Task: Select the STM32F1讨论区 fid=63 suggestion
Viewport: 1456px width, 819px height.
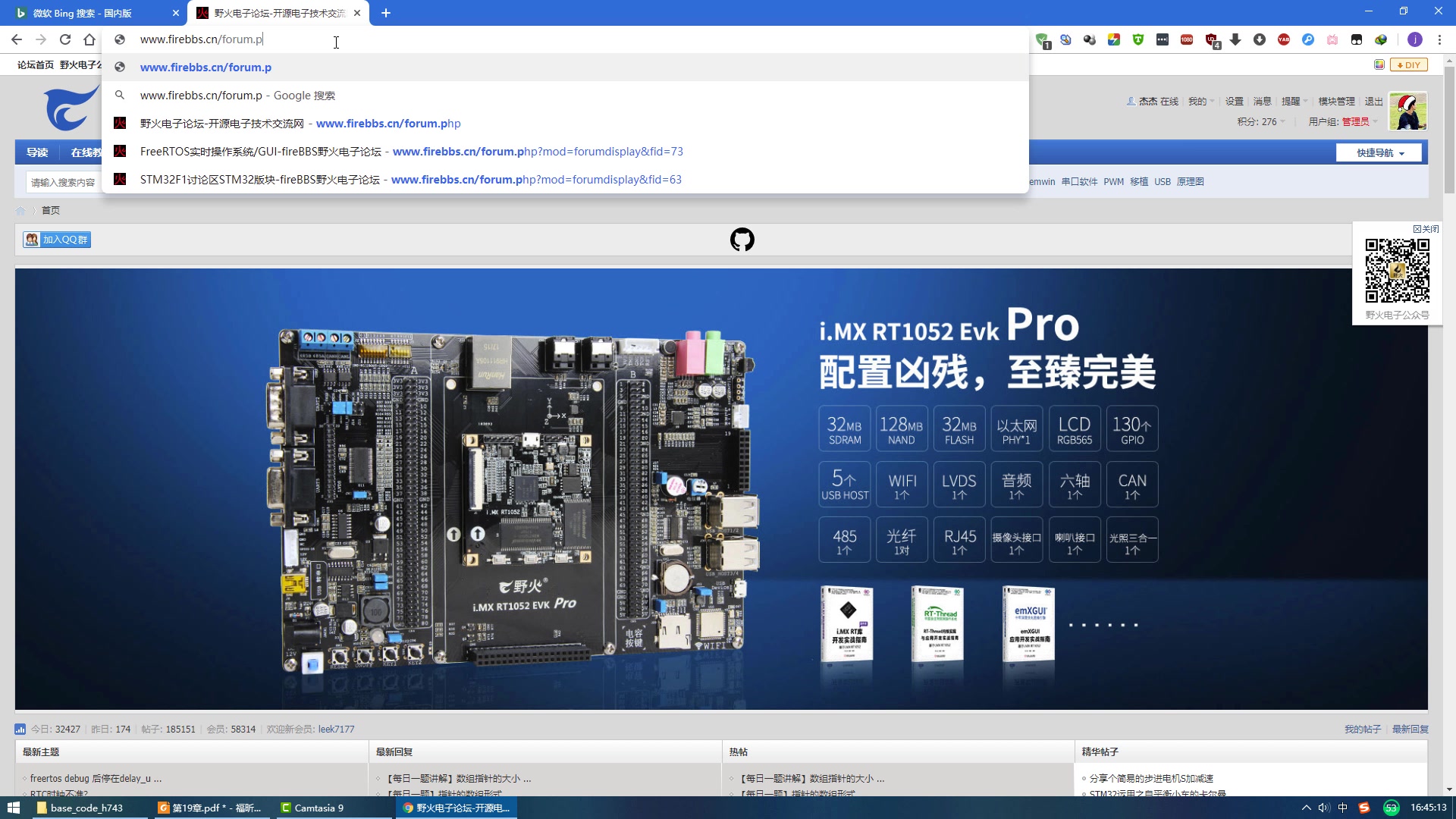Action: pos(565,180)
